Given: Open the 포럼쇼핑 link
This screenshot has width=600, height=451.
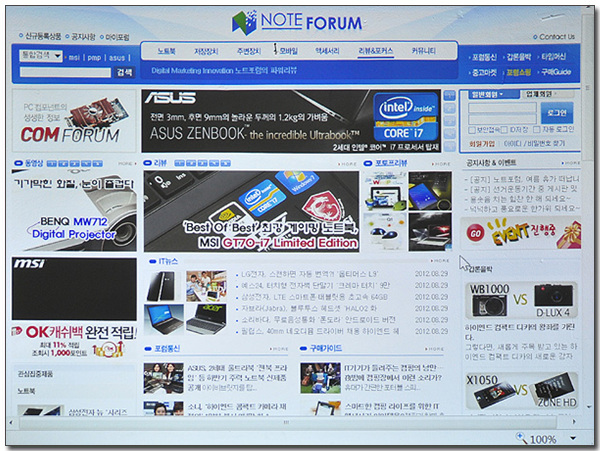Looking at the screenshot, I should coord(517,72).
